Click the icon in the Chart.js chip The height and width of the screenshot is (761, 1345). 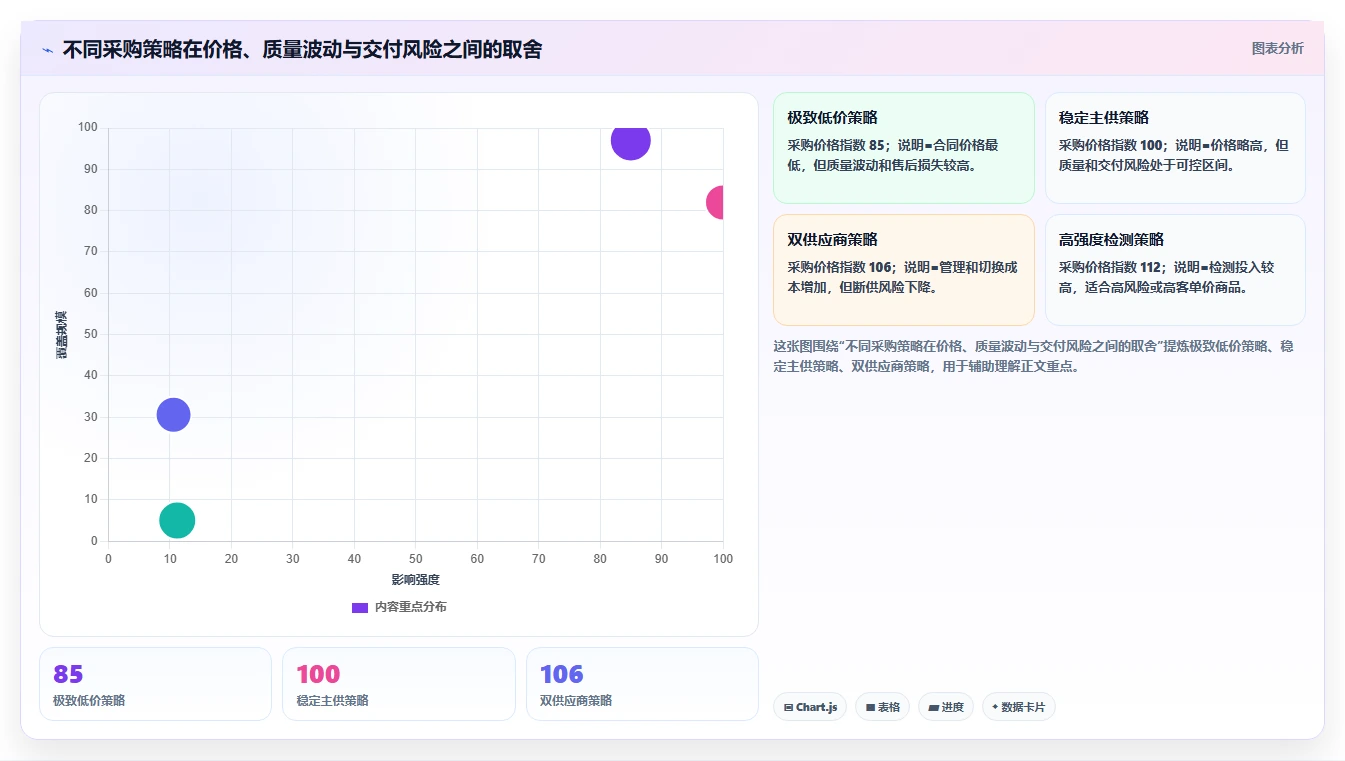click(x=789, y=707)
